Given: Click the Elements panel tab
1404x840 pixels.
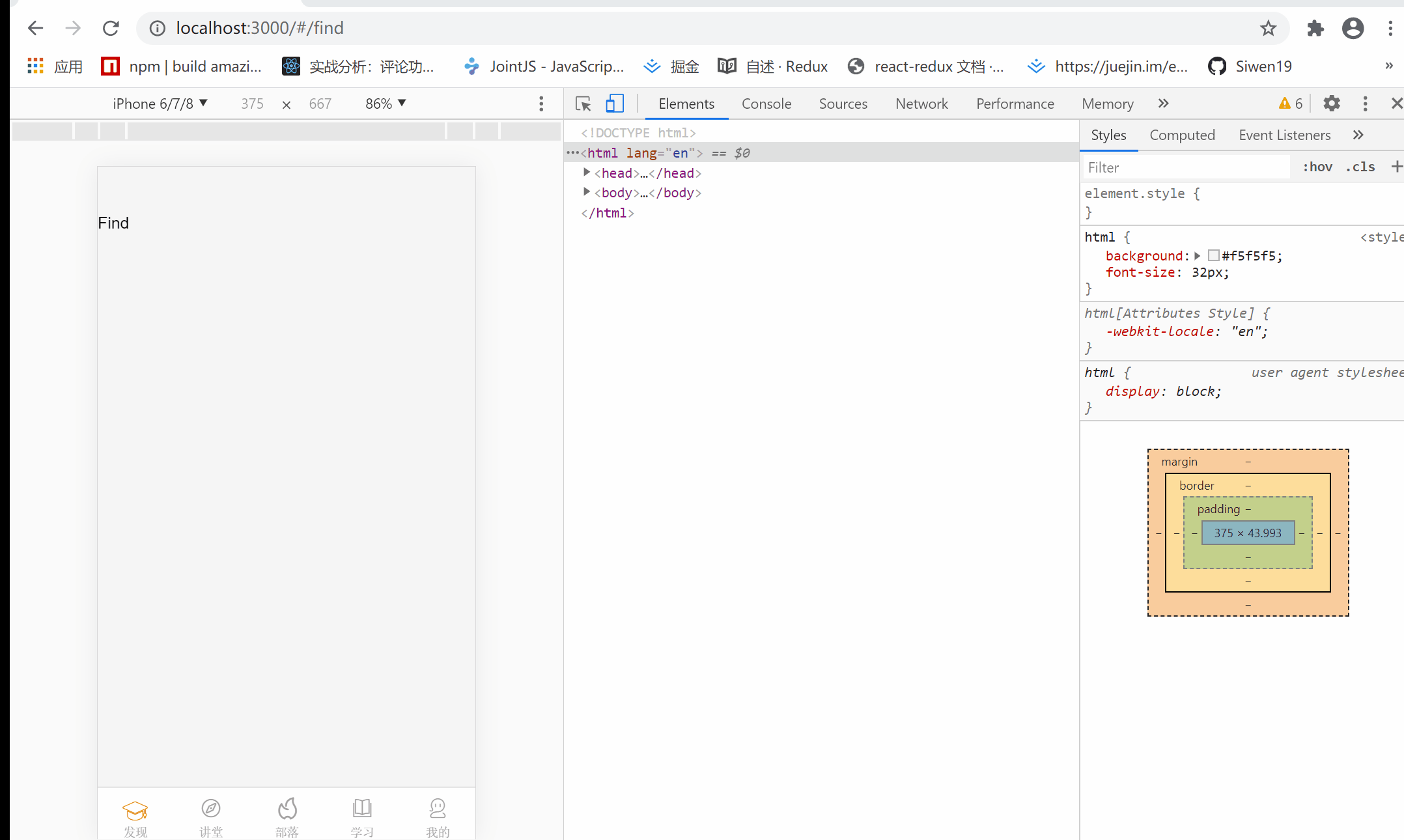Looking at the screenshot, I should click(x=686, y=104).
